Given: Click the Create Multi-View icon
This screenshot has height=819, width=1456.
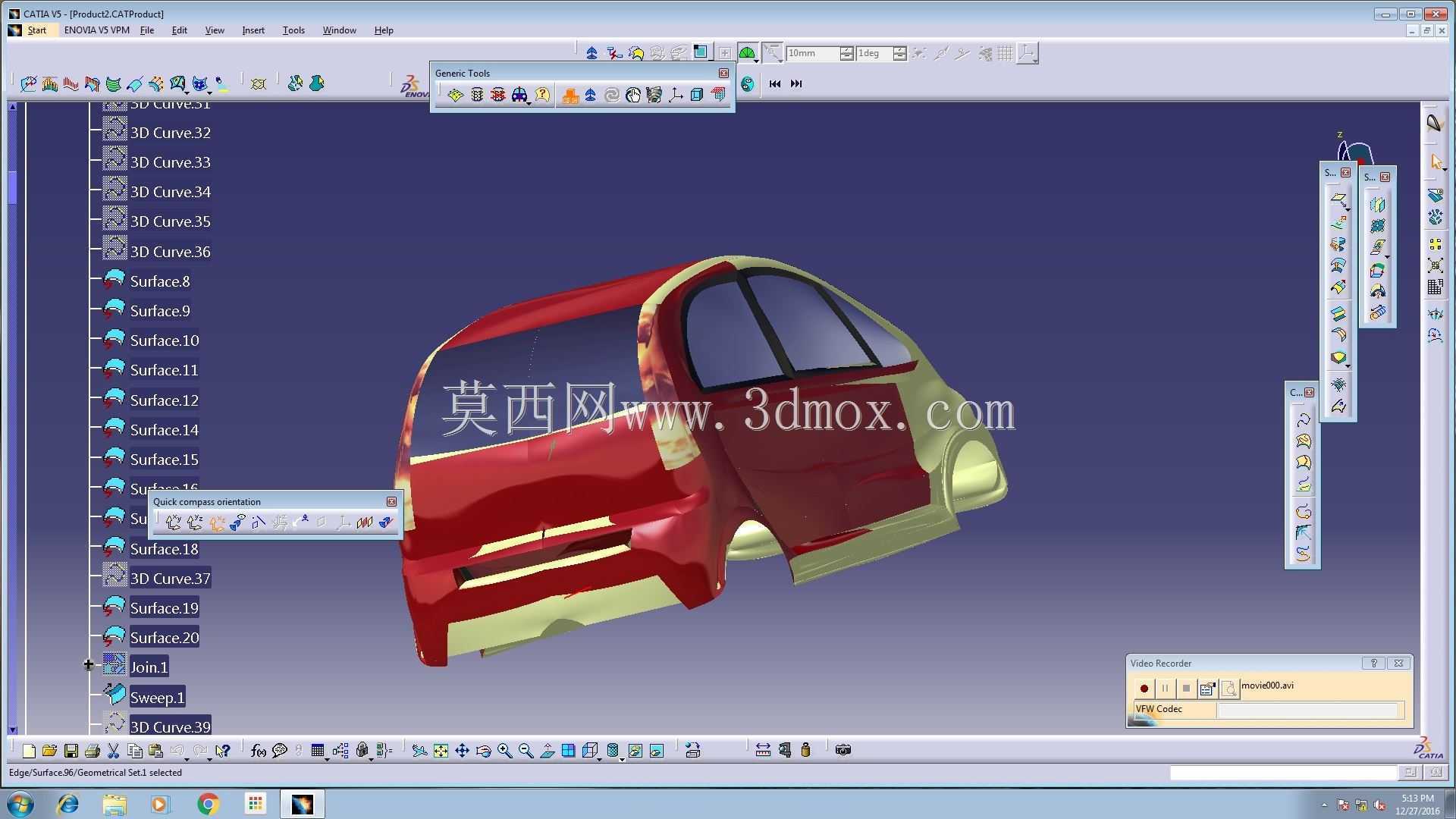Looking at the screenshot, I should tap(568, 751).
